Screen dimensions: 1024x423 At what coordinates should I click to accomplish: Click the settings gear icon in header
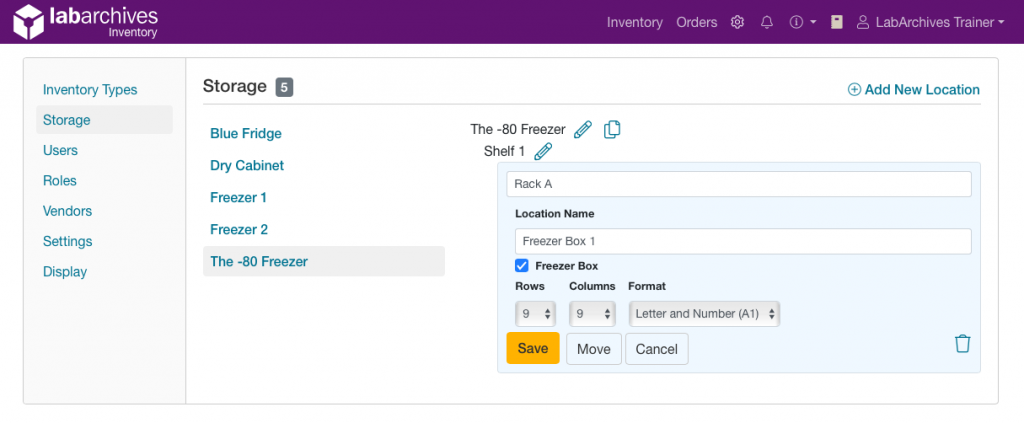[x=738, y=22]
